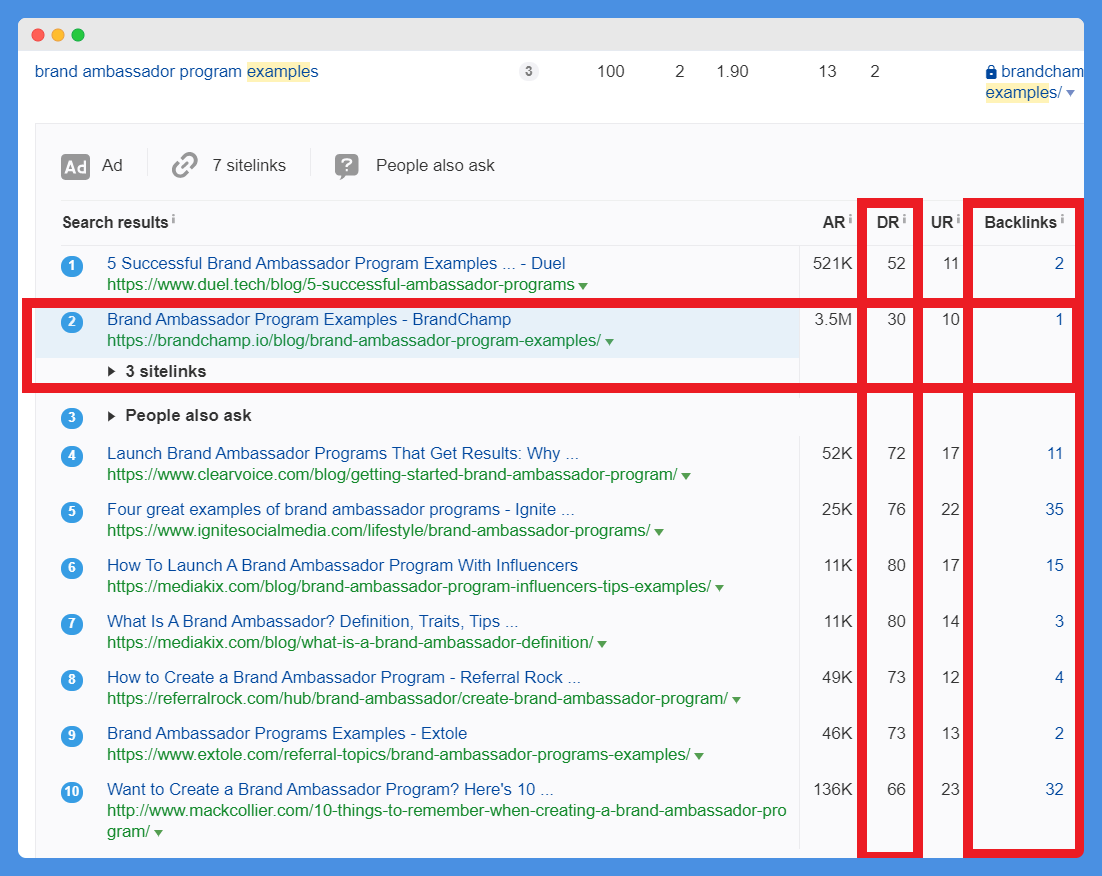The height and width of the screenshot is (876, 1102).
Task: Open dropdown arrow after ignitesocialmedia.com URL
Action: coord(659,532)
